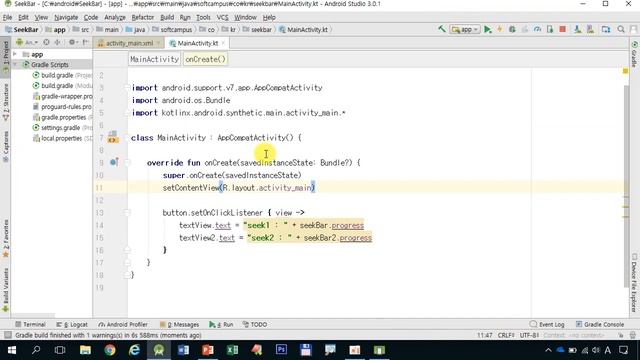Toggle the Structure side panel
640x360 pixels.
6,102
